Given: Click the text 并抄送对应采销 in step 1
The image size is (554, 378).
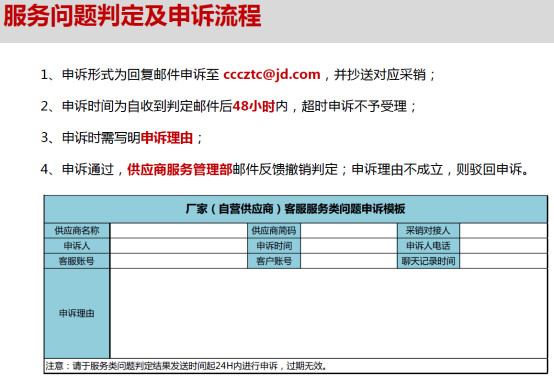Looking at the screenshot, I should [x=380, y=75].
